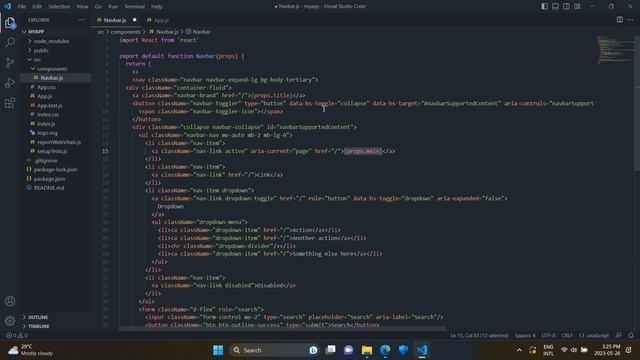Open clock and date in taskbar
The height and width of the screenshot is (360, 640).
[607, 350]
